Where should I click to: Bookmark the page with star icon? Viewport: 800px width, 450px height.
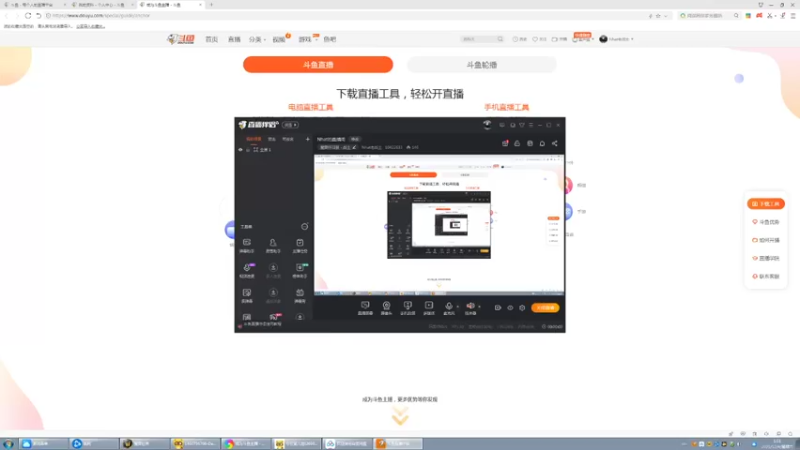pyautogui.click(x=658, y=16)
